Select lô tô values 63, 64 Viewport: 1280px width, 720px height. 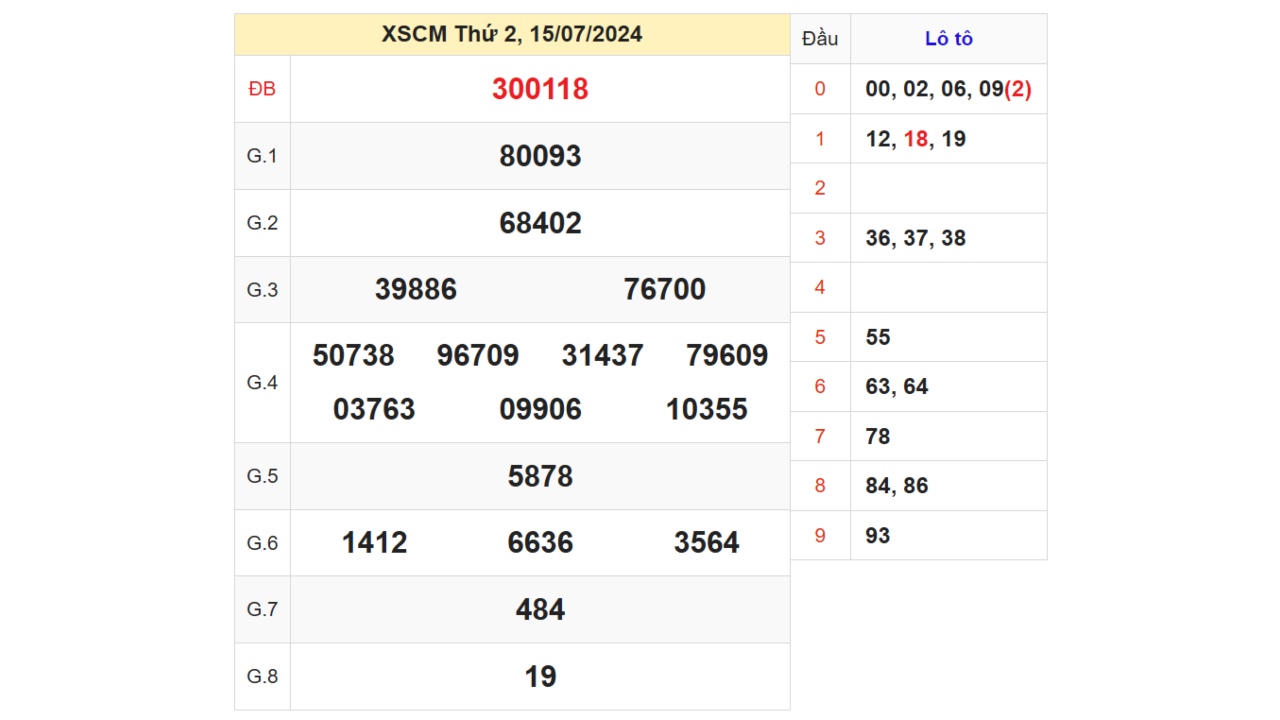pyautogui.click(x=897, y=387)
